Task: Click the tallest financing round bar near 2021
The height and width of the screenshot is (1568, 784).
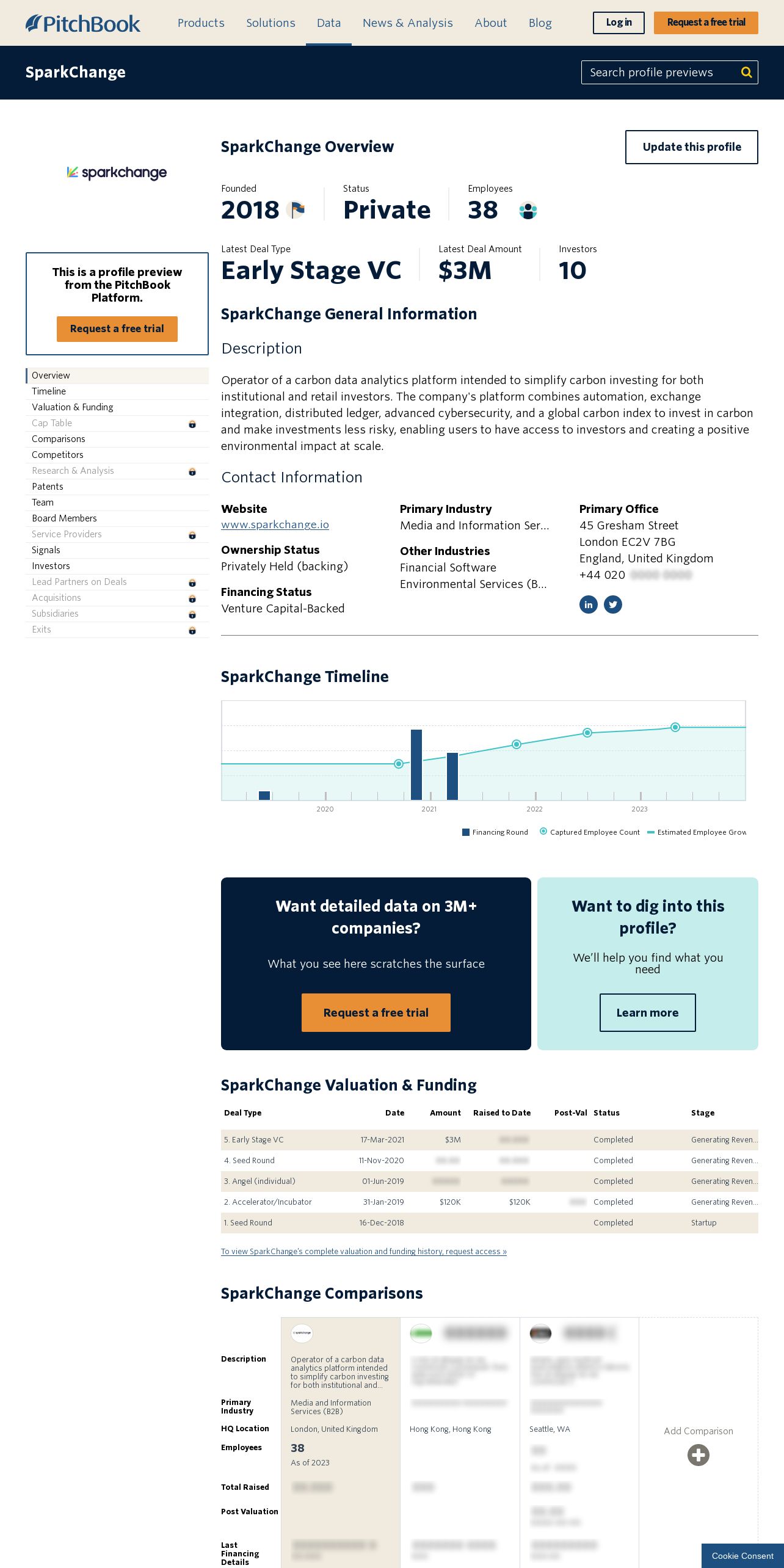Action: [x=416, y=764]
